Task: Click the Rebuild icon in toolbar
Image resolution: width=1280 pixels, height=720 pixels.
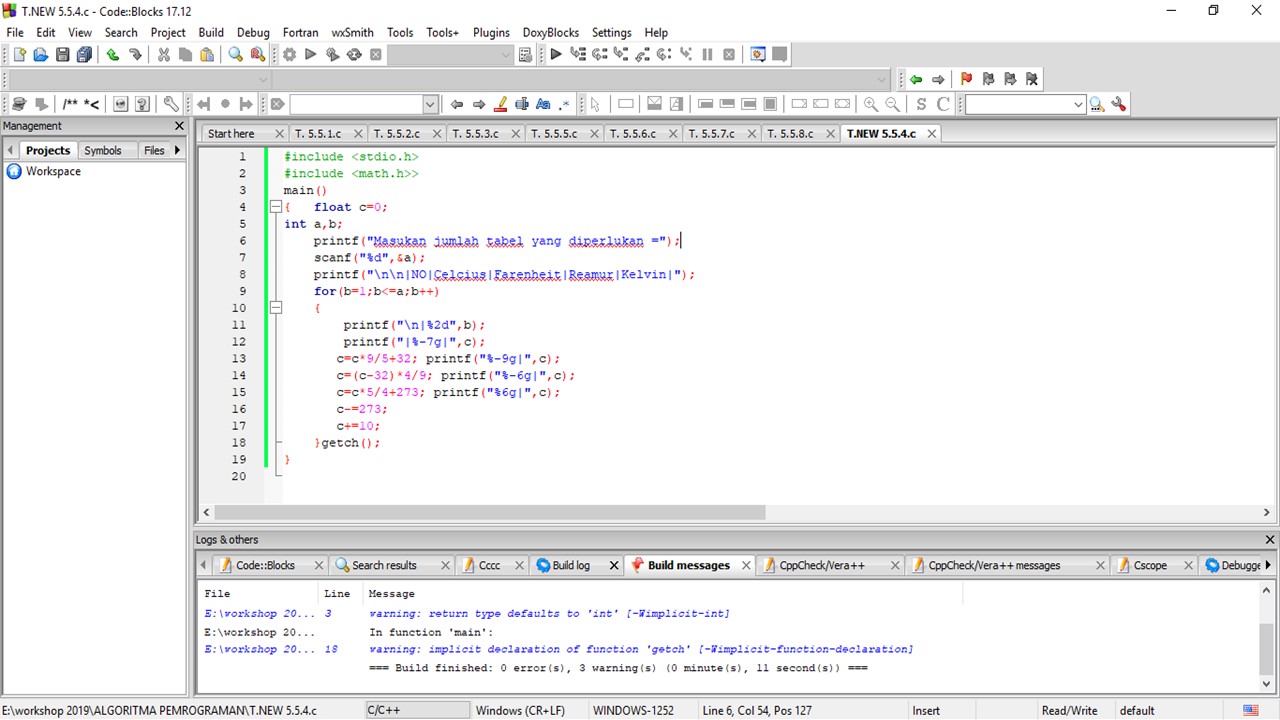Action: [354, 55]
